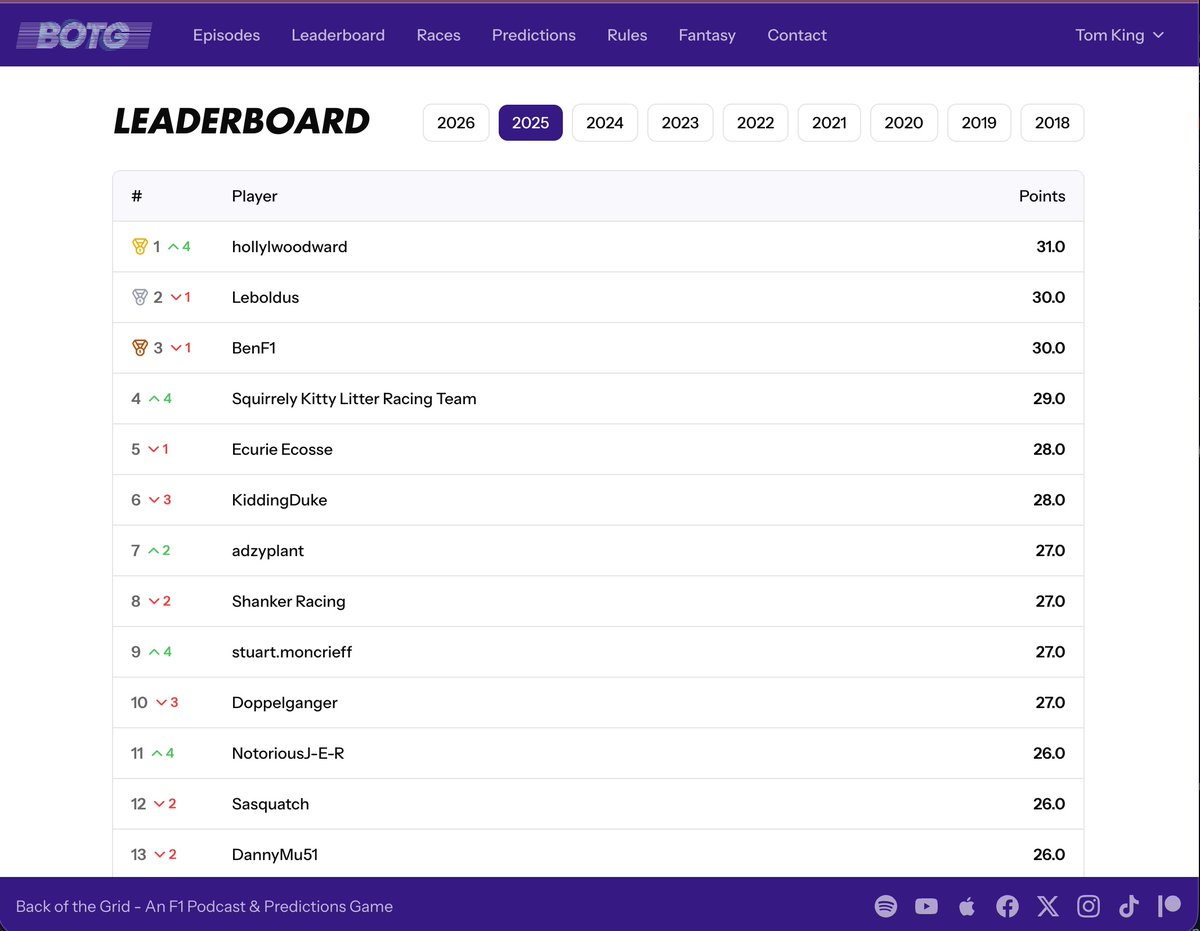Screen dimensions: 1200x931
Task: Click down arrow in Sasquatch row
Action: tap(159, 804)
